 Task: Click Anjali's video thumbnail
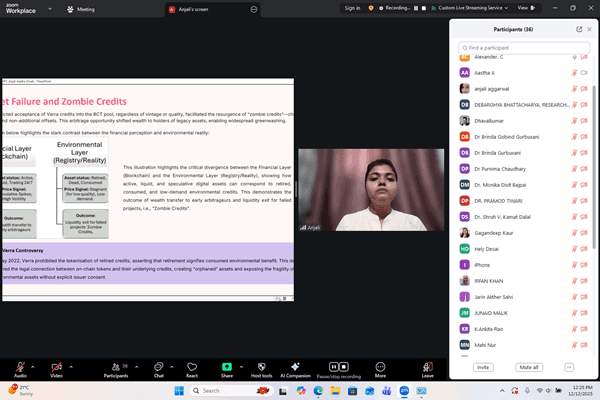tap(371, 190)
